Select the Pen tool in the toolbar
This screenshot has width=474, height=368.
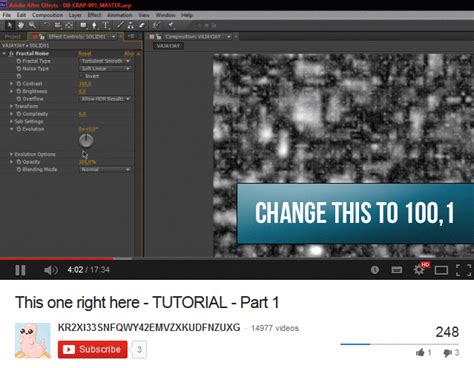coord(94,25)
